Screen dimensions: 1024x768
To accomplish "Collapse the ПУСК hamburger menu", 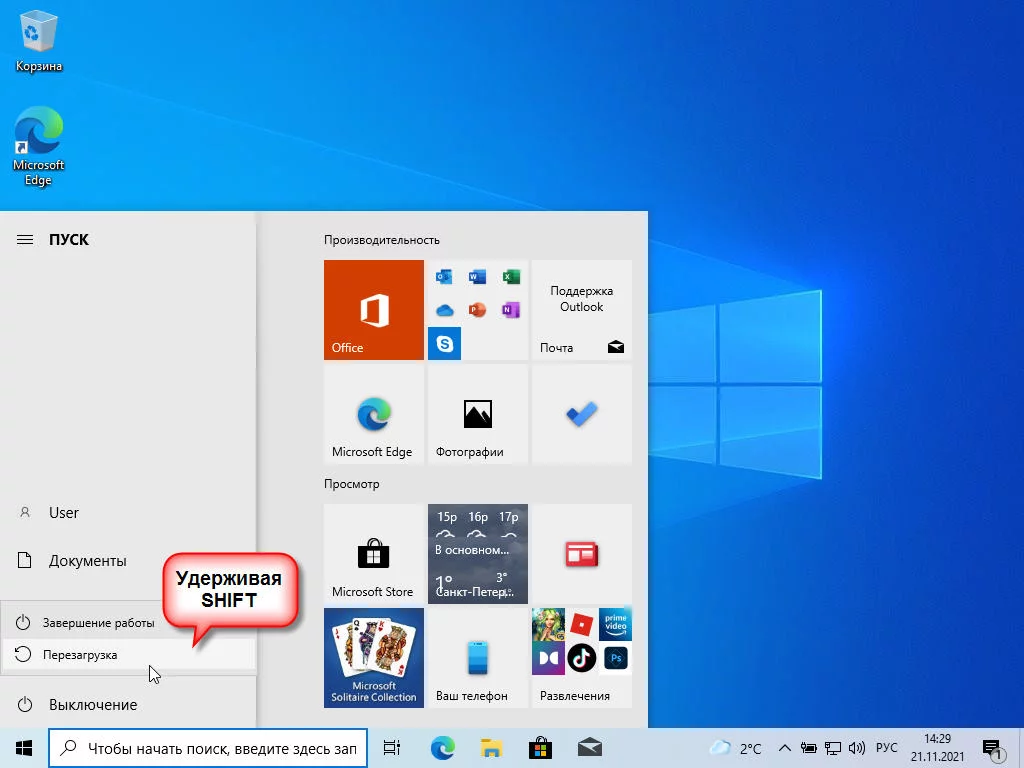I will click(25, 240).
